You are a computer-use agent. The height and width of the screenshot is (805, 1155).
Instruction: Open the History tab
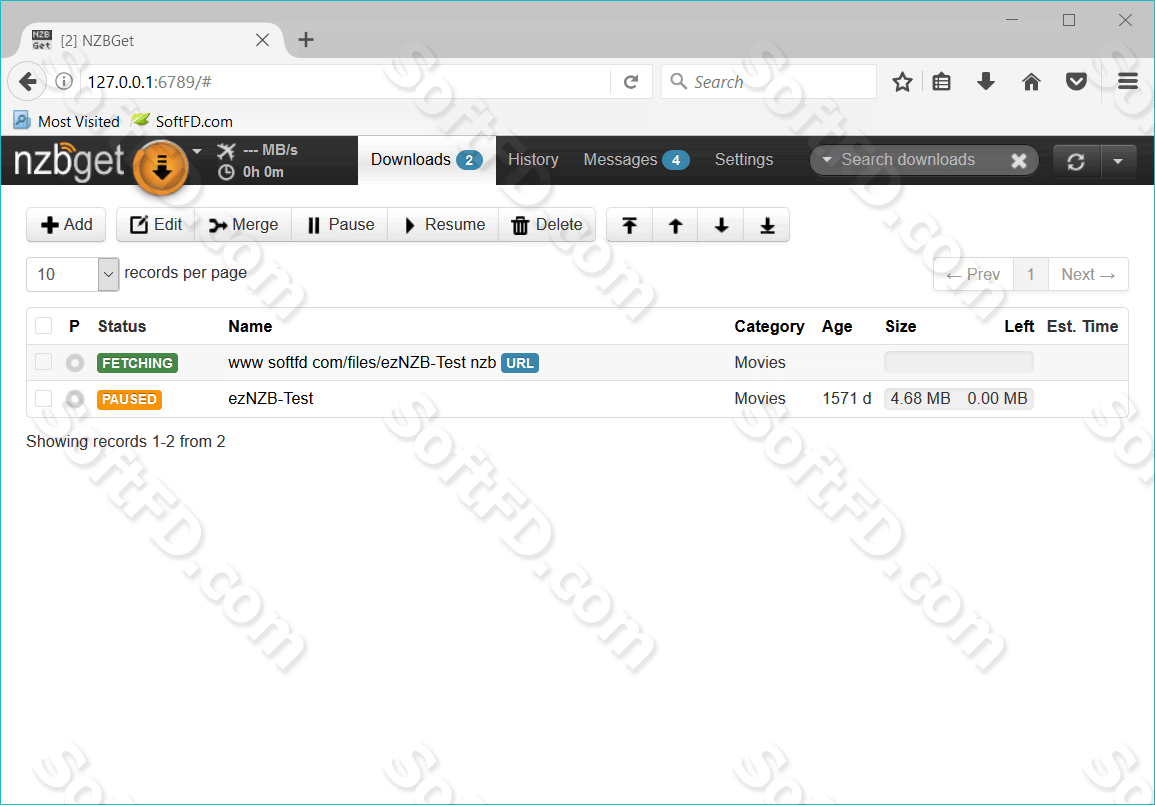point(533,160)
